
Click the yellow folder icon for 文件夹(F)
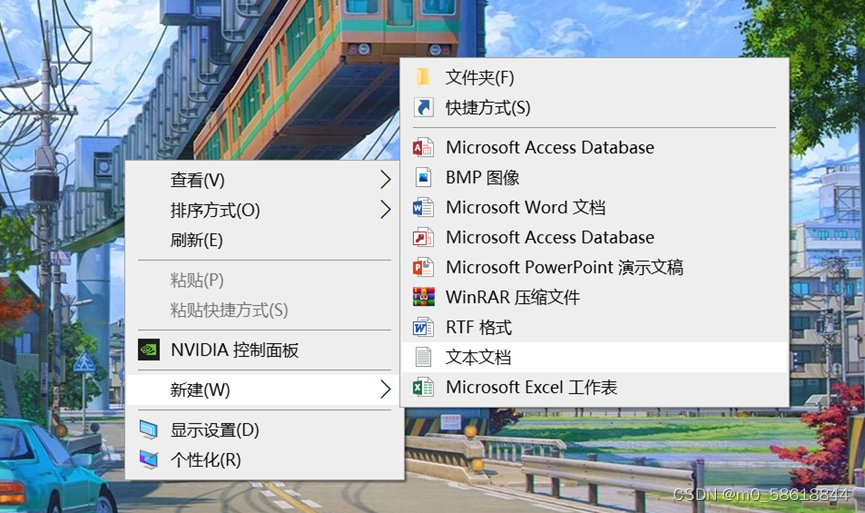423,77
